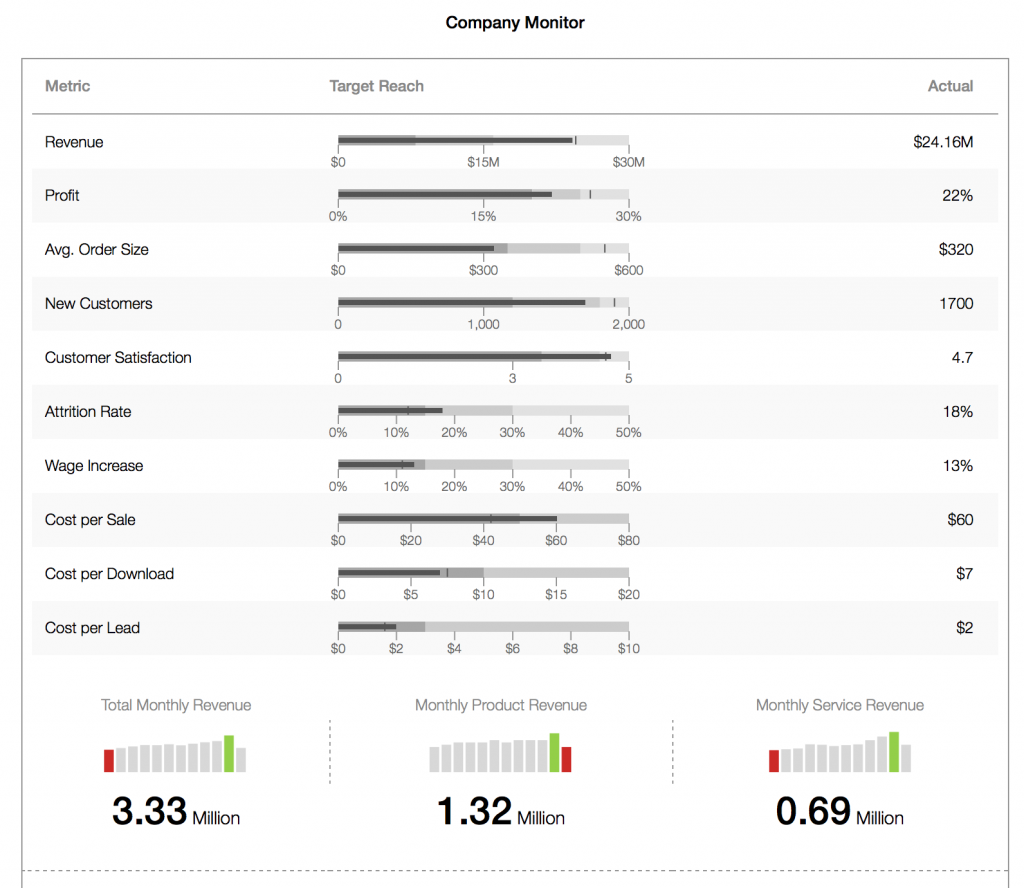
Task: Click the green bar in Total Monthly Revenue chart
Action: tap(229, 754)
